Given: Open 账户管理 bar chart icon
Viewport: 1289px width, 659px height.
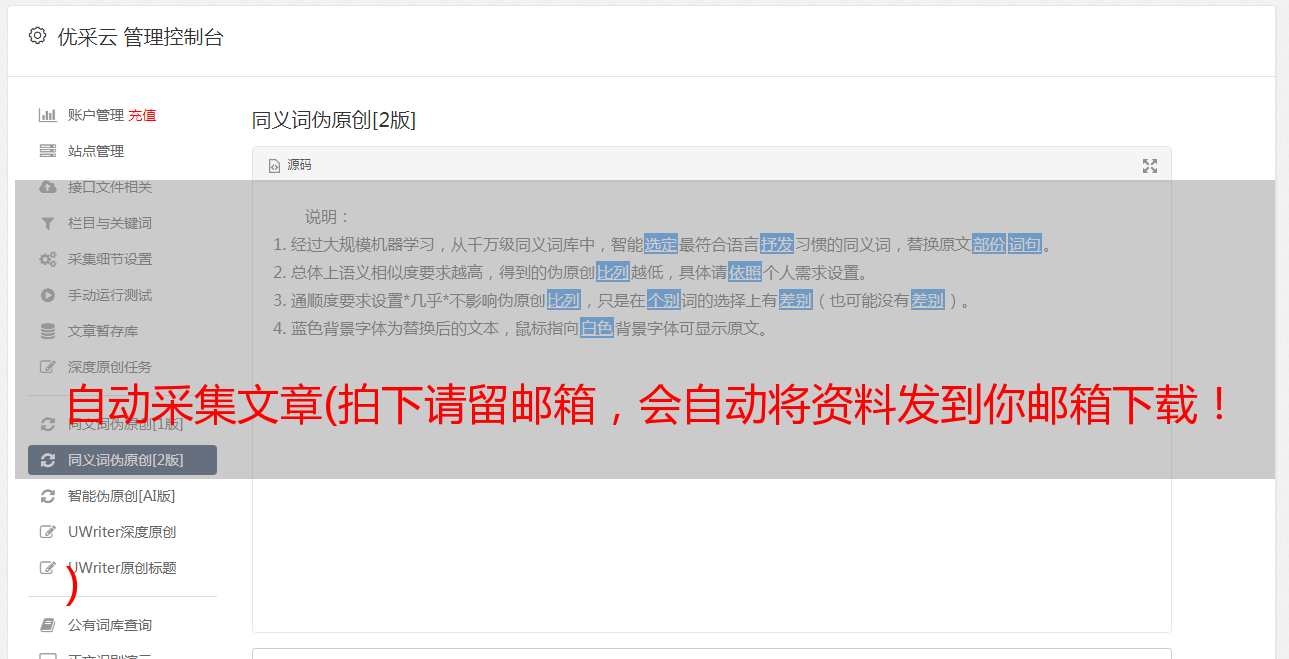Looking at the screenshot, I should click(x=47, y=115).
